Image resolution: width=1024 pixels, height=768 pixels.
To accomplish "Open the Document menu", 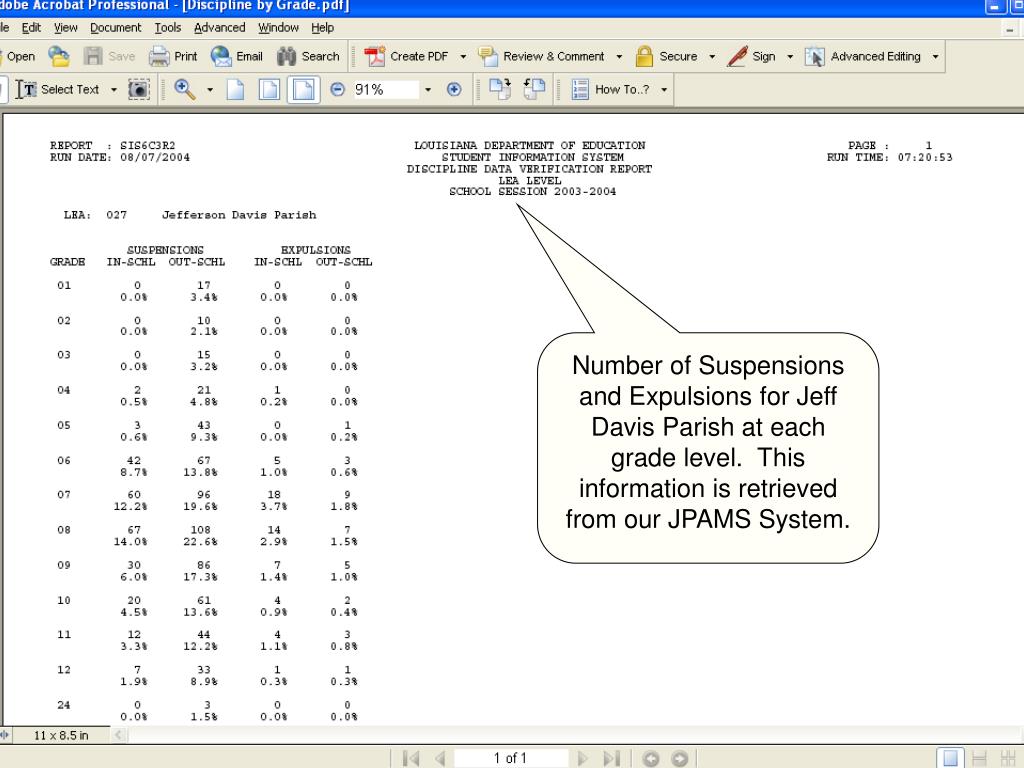I will [116, 27].
